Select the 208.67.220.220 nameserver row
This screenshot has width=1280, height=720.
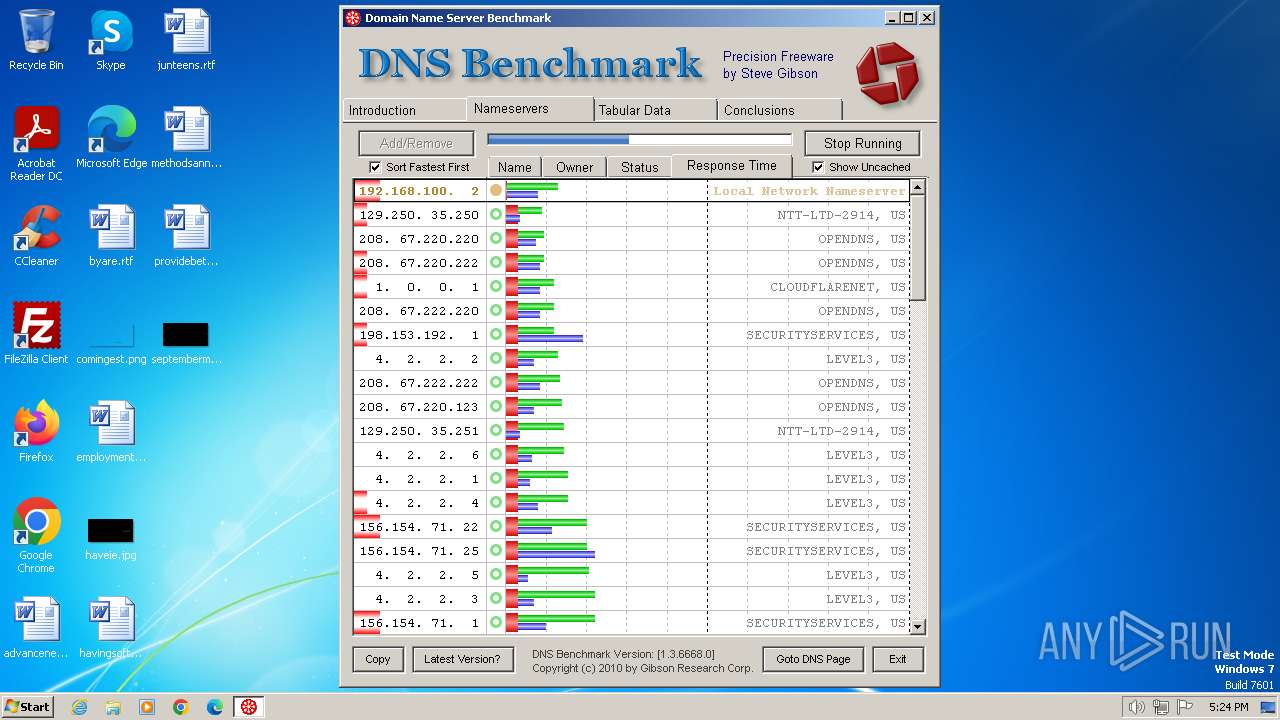631,239
